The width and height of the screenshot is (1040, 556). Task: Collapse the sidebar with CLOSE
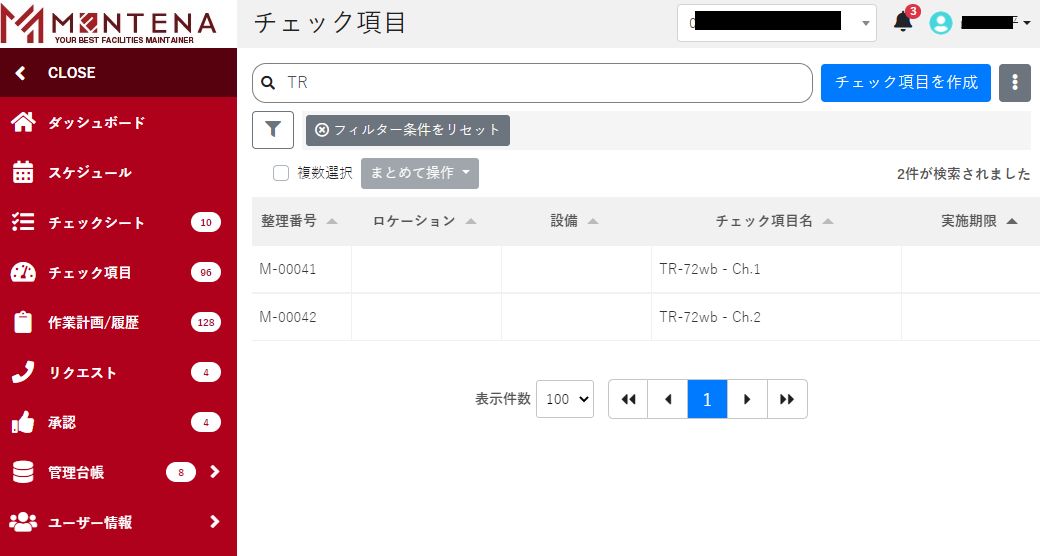coord(70,73)
